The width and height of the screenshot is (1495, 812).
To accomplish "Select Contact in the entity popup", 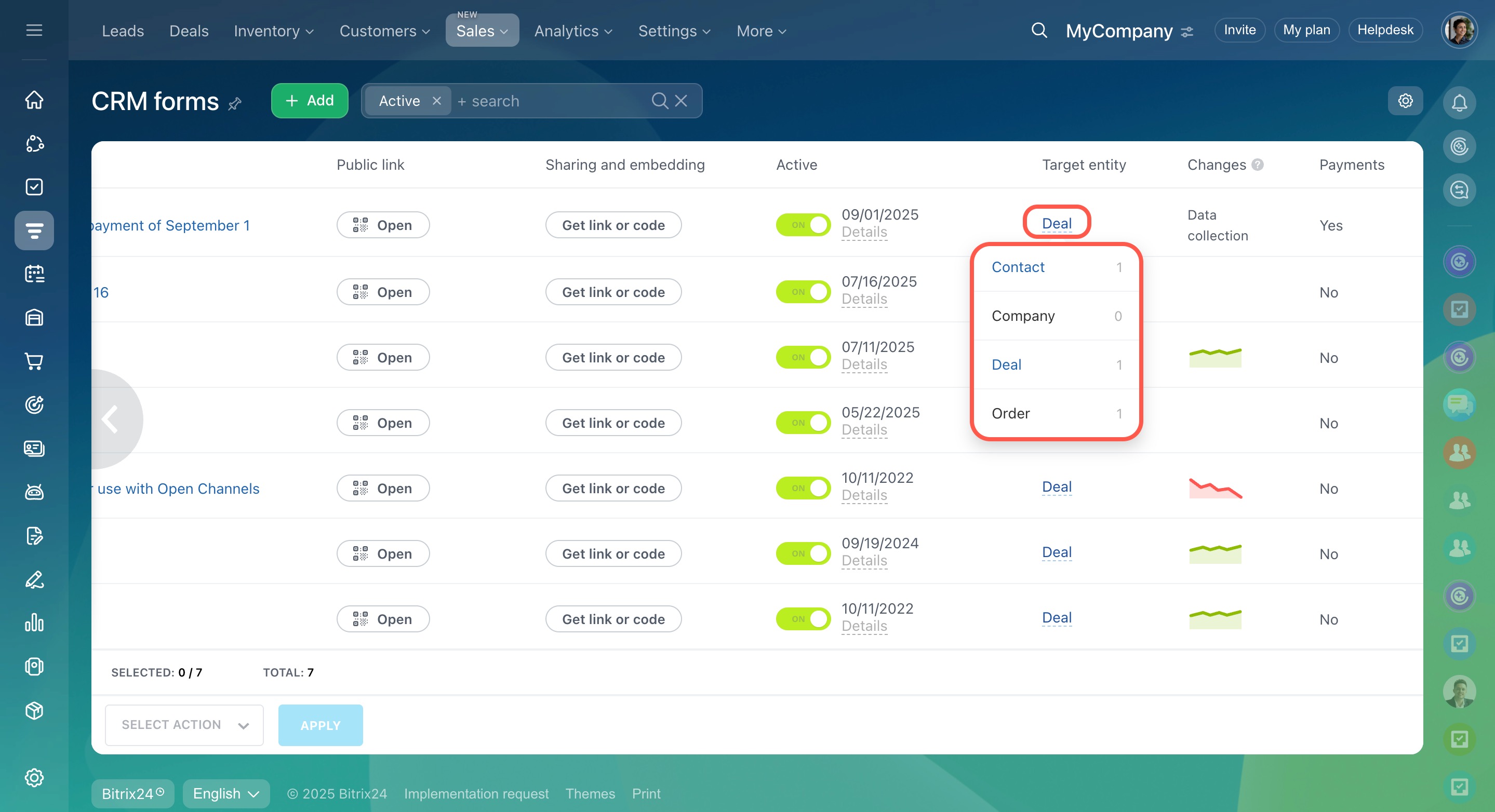I will pyautogui.click(x=1018, y=267).
